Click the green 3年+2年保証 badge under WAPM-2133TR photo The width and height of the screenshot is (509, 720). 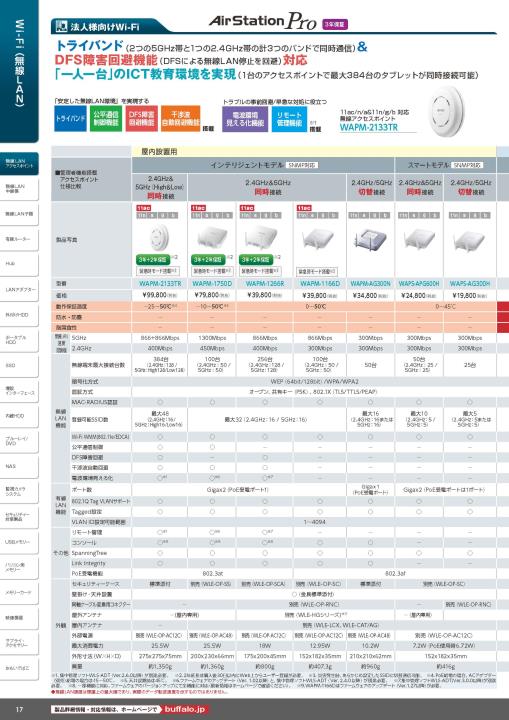point(153,260)
